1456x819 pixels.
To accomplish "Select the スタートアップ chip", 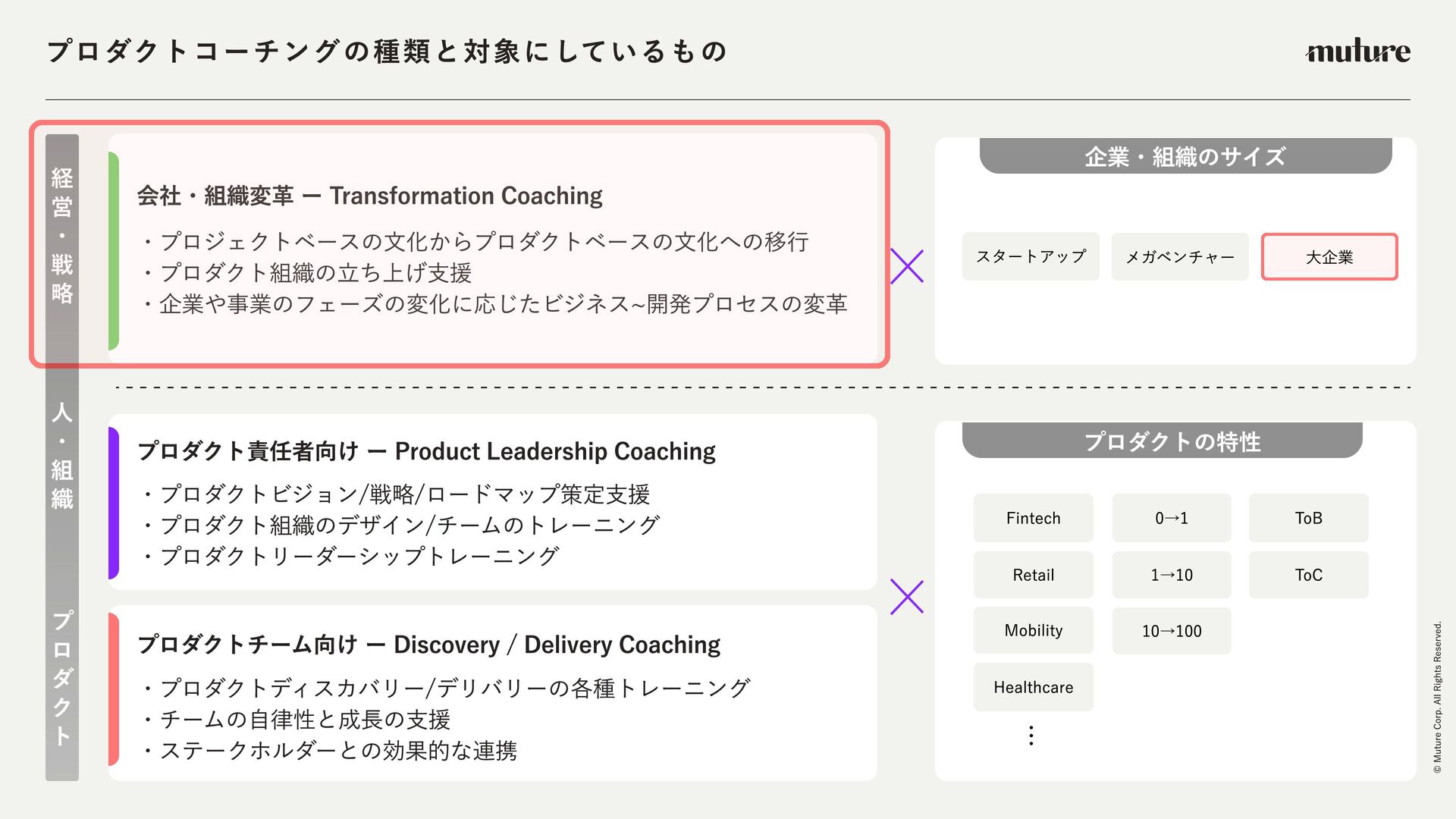I will pos(1031,257).
